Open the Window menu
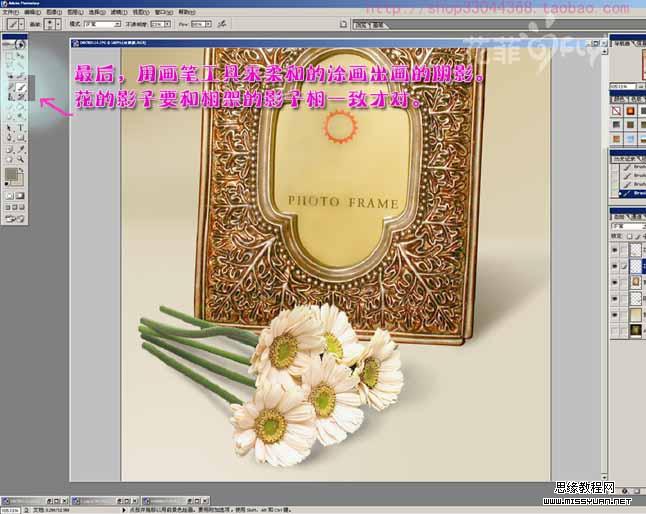Image resolution: width=646 pixels, height=514 pixels. [164, 12]
